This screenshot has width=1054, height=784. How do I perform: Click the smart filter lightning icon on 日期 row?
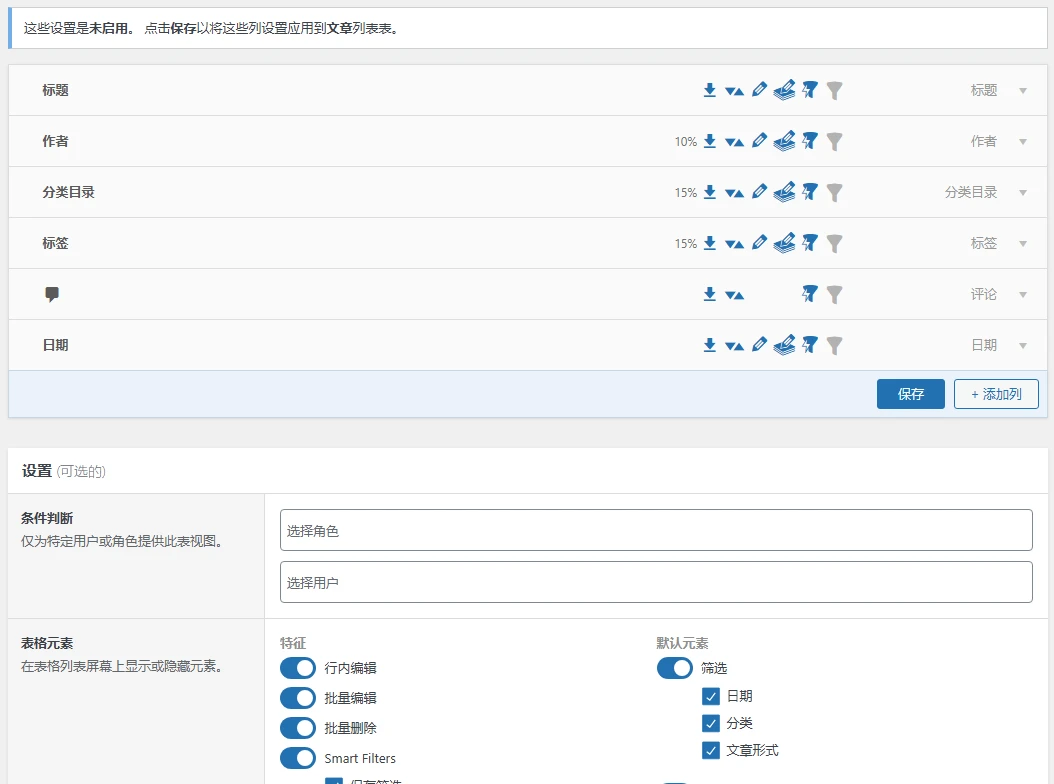[810, 345]
